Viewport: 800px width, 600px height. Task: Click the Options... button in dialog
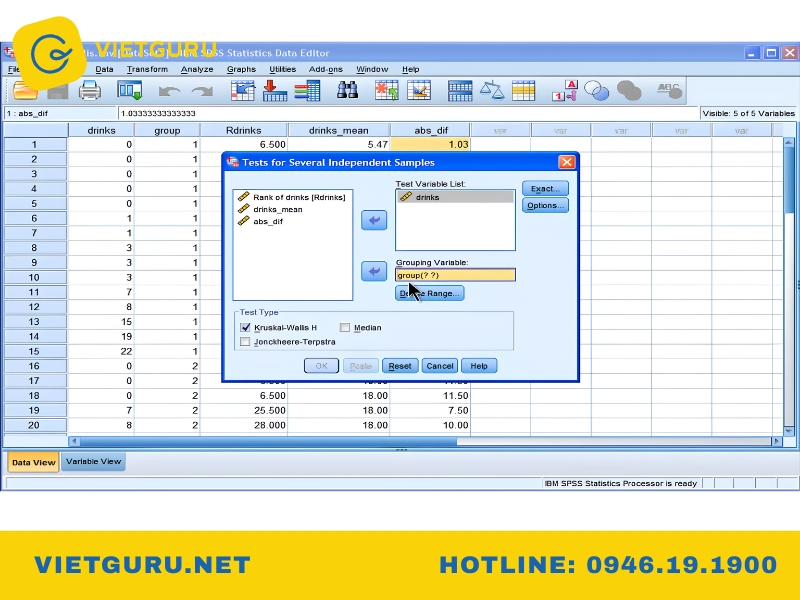(x=545, y=205)
